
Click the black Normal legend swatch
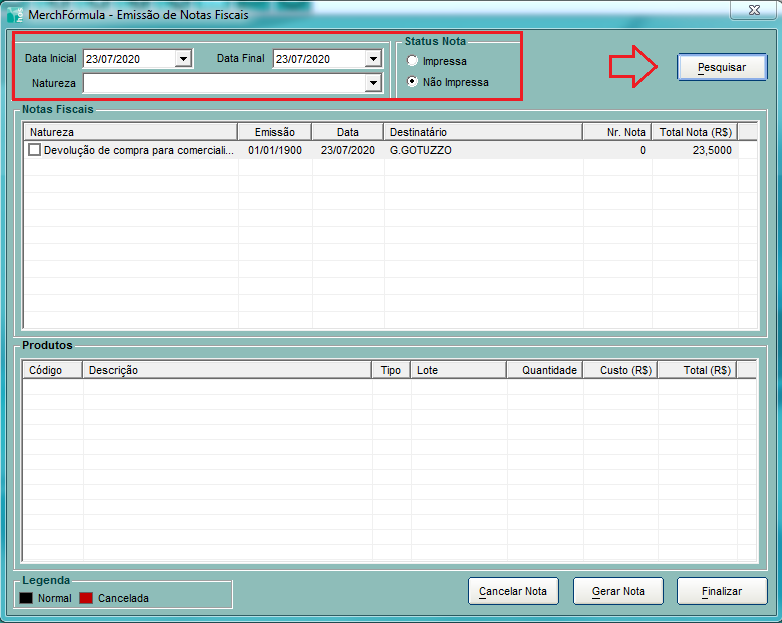pyautogui.click(x=26, y=598)
